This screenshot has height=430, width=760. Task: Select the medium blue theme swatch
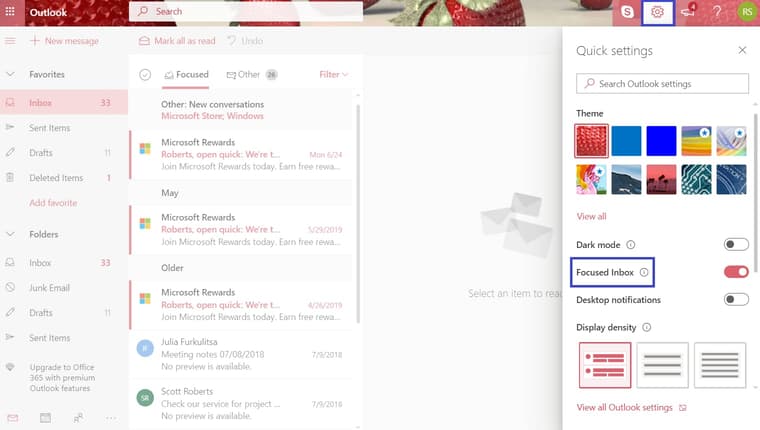point(626,141)
